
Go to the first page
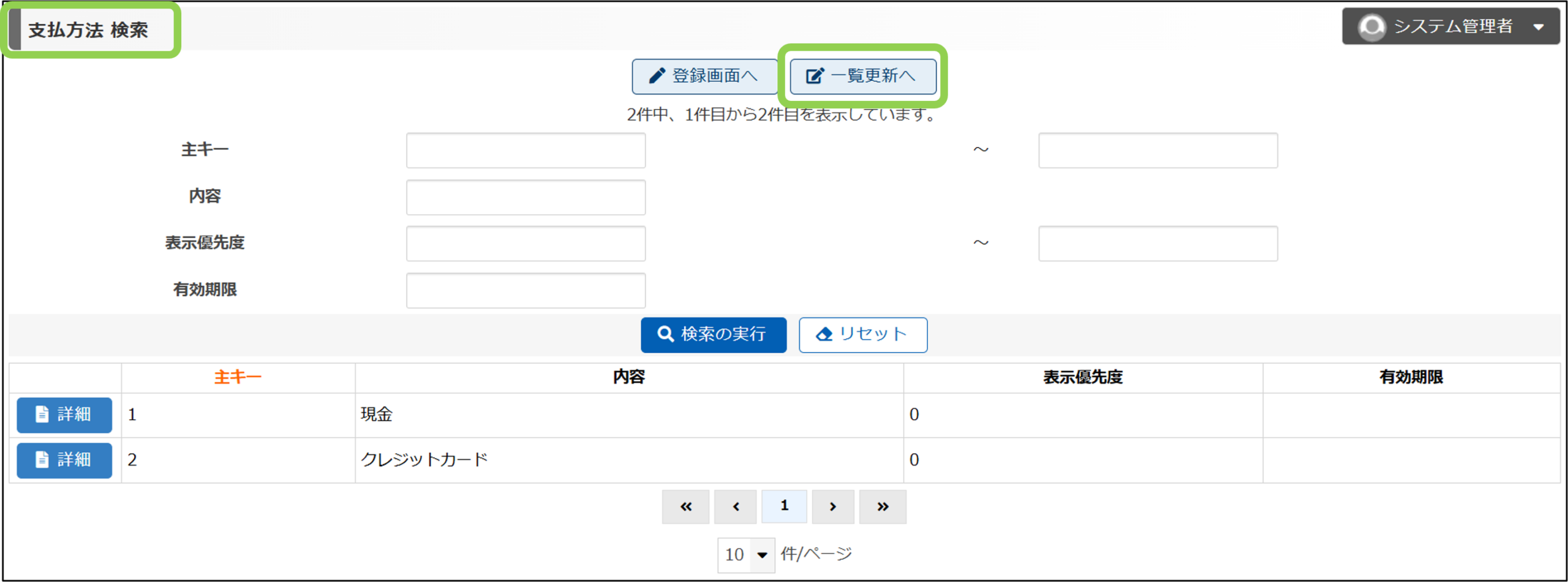pos(685,506)
